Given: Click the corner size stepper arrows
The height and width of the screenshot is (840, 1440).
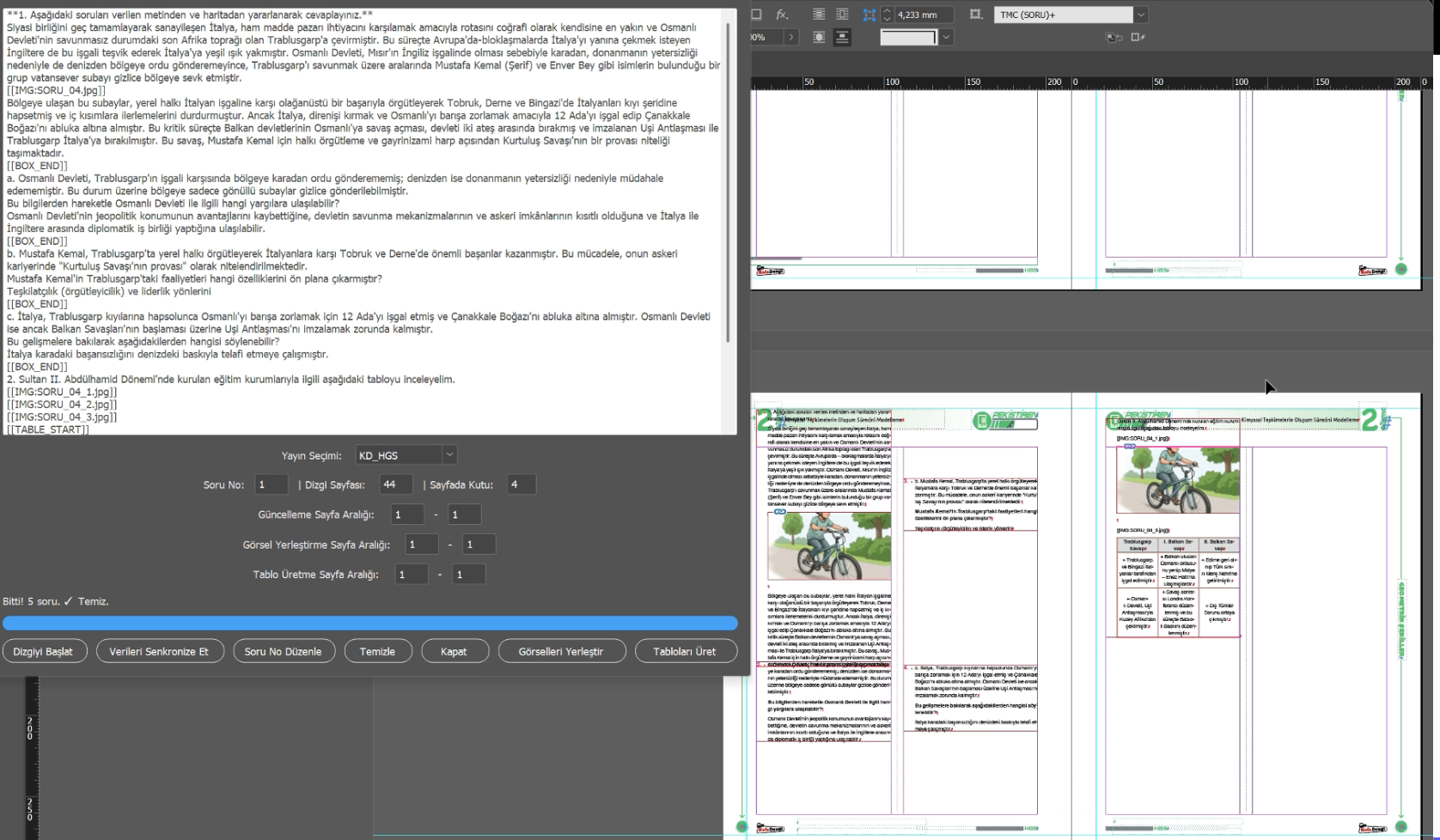Looking at the screenshot, I should pyautogui.click(x=888, y=15).
